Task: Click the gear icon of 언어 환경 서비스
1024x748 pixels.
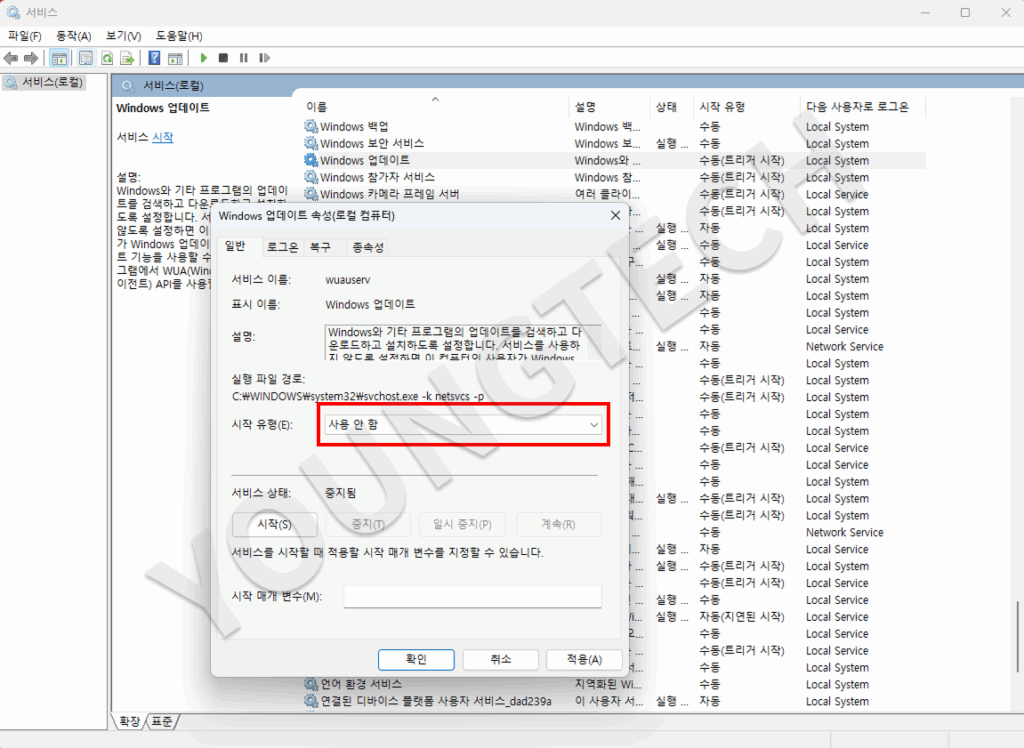Action: [311, 684]
